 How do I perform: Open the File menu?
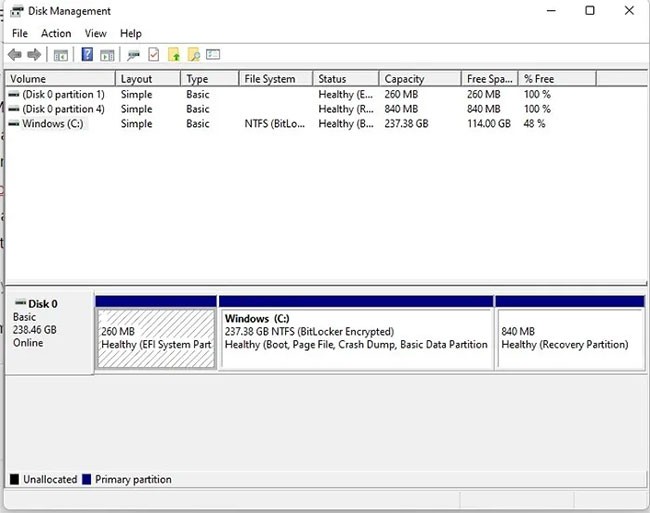pos(20,33)
